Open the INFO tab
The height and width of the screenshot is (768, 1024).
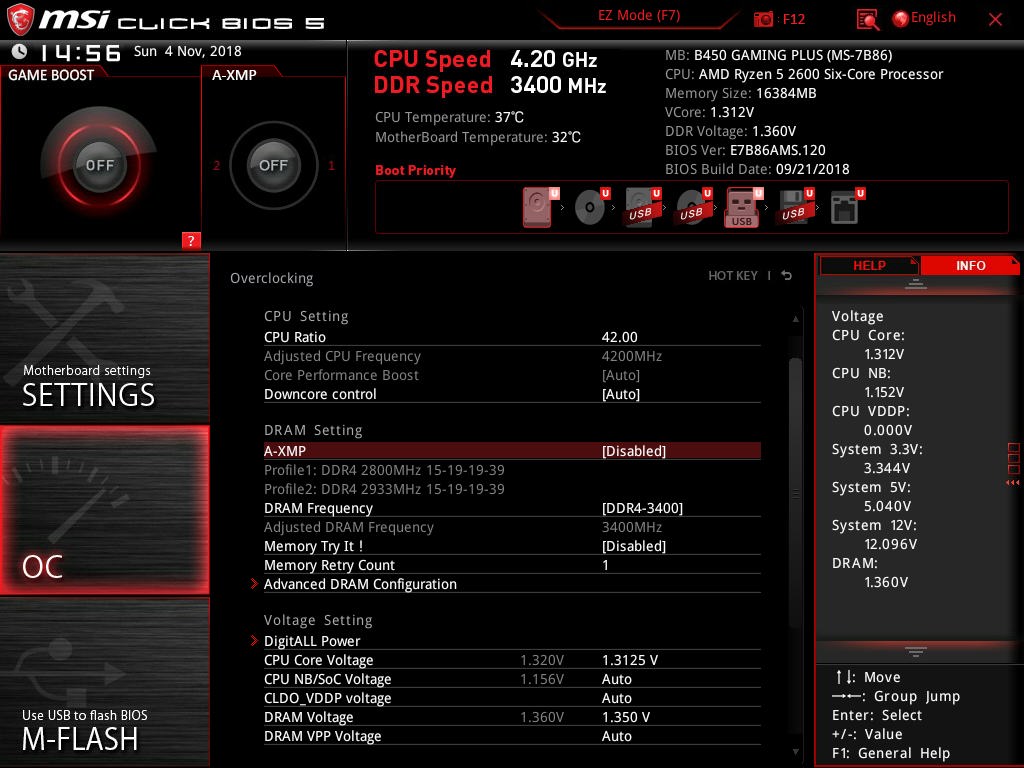click(x=970, y=266)
